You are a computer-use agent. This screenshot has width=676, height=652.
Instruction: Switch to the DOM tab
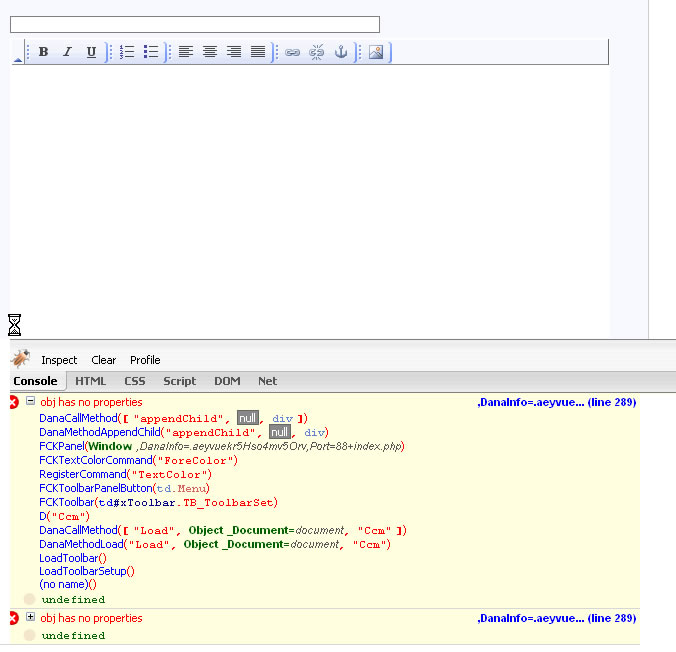pyautogui.click(x=227, y=381)
